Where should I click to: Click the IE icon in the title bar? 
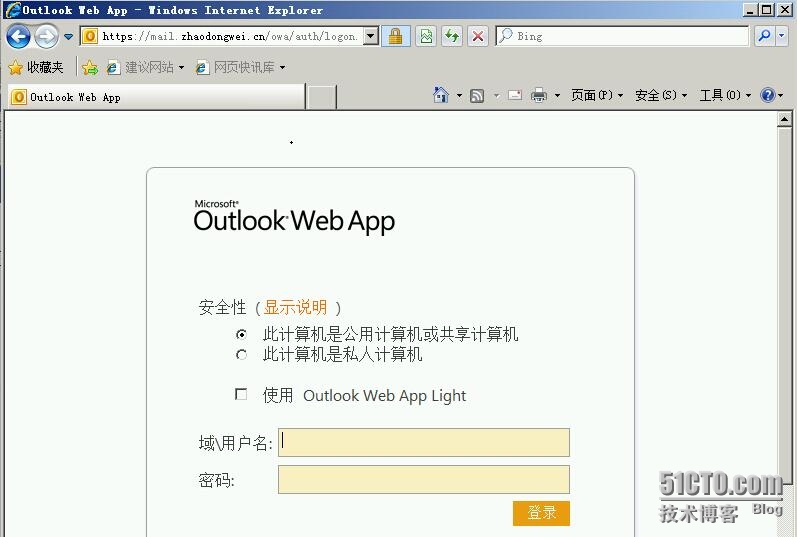[13, 10]
